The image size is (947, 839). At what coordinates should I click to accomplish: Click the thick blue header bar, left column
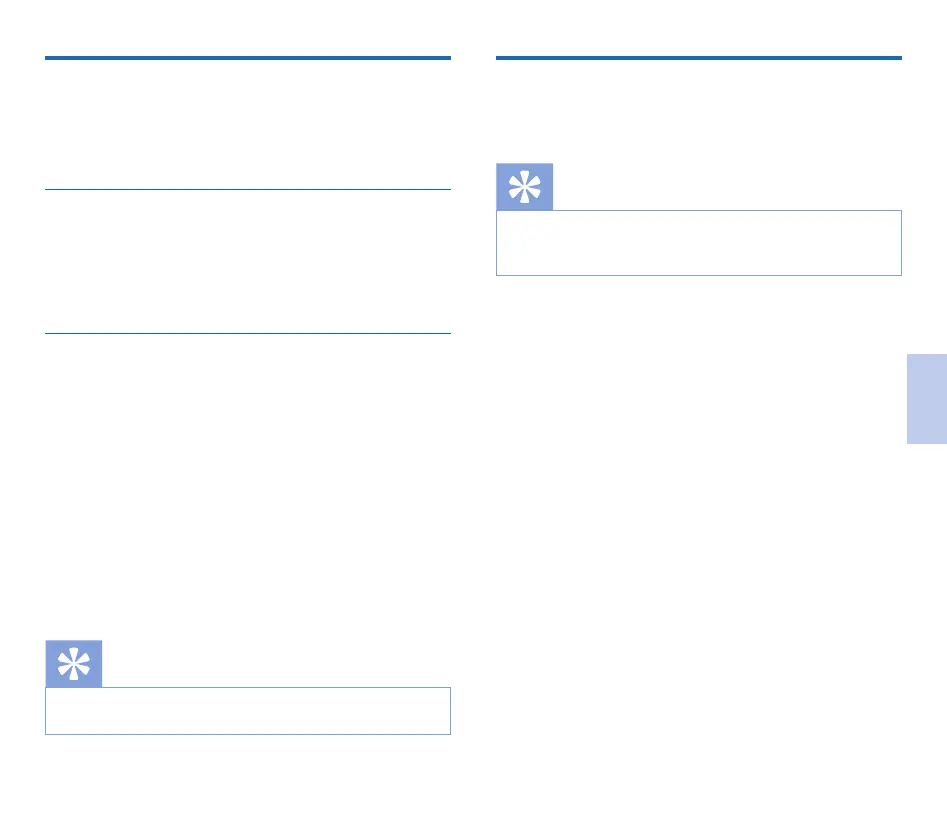point(248,59)
